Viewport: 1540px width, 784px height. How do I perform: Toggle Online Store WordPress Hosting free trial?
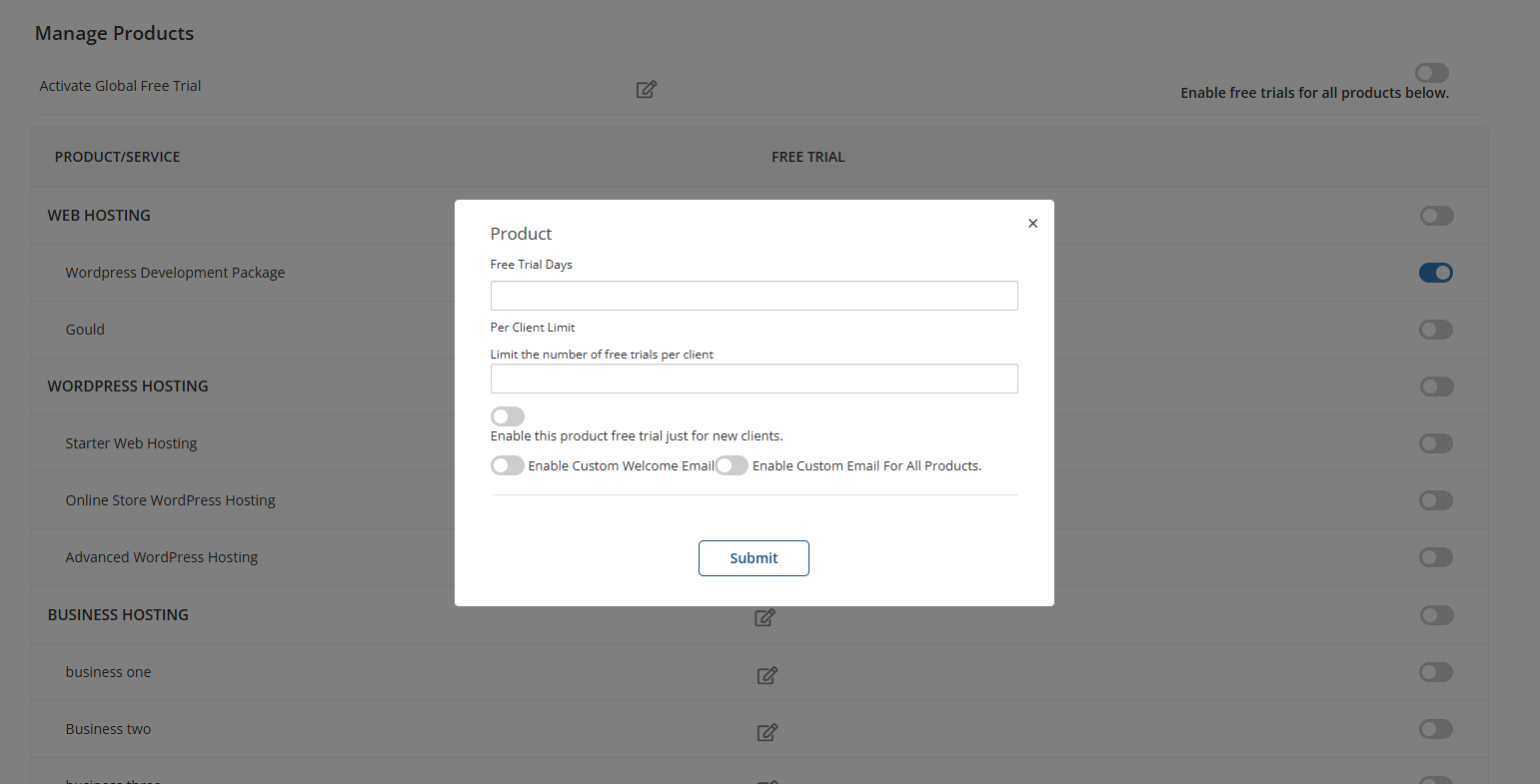point(1435,500)
